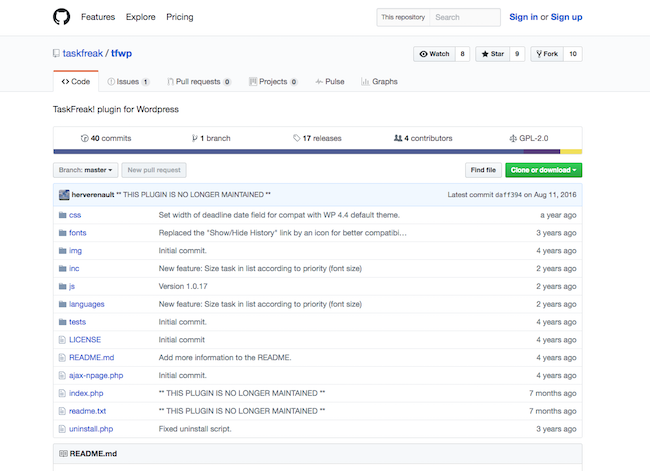Open the 'Set width of deadline date field' commit

(279, 215)
